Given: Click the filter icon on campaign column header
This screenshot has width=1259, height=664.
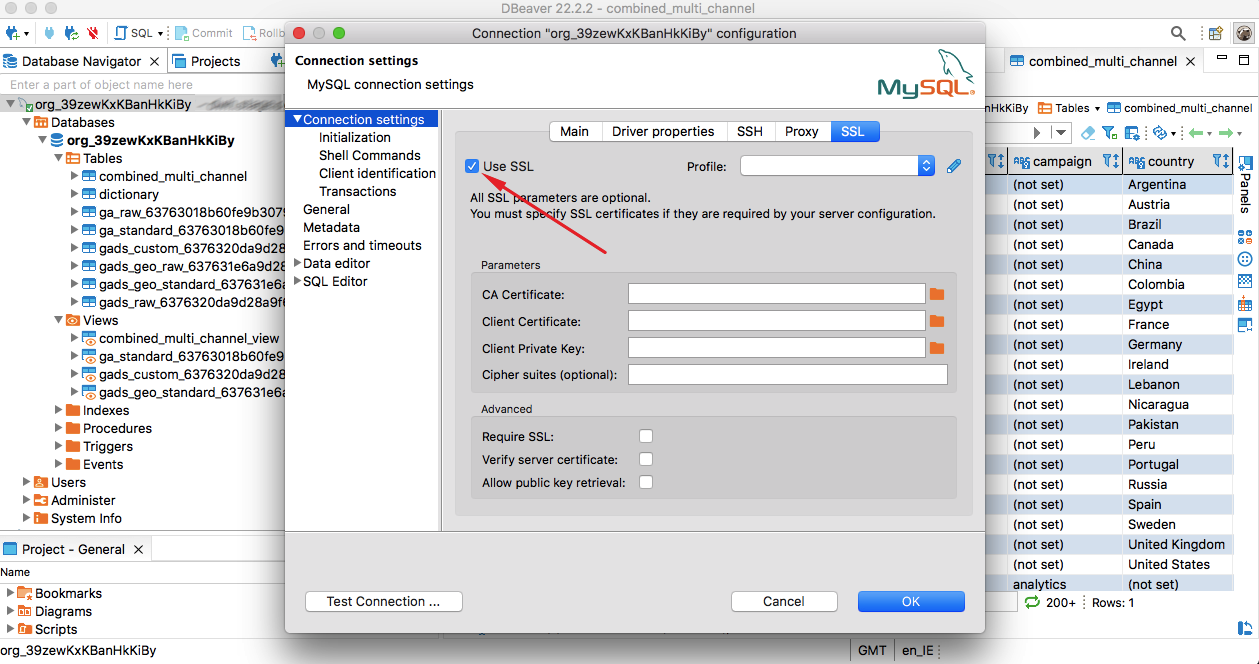Looking at the screenshot, I should 1110,161.
